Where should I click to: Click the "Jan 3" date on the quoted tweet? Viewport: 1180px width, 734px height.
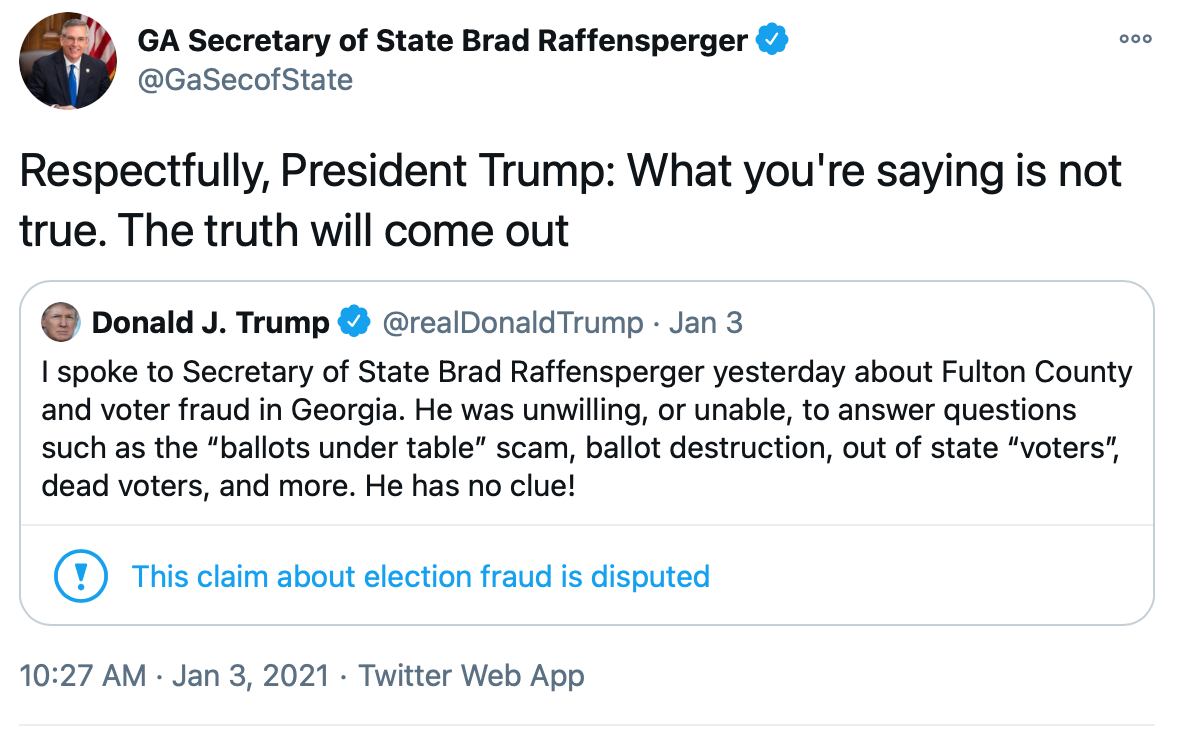pyautogui.click(x=706, y=323)
